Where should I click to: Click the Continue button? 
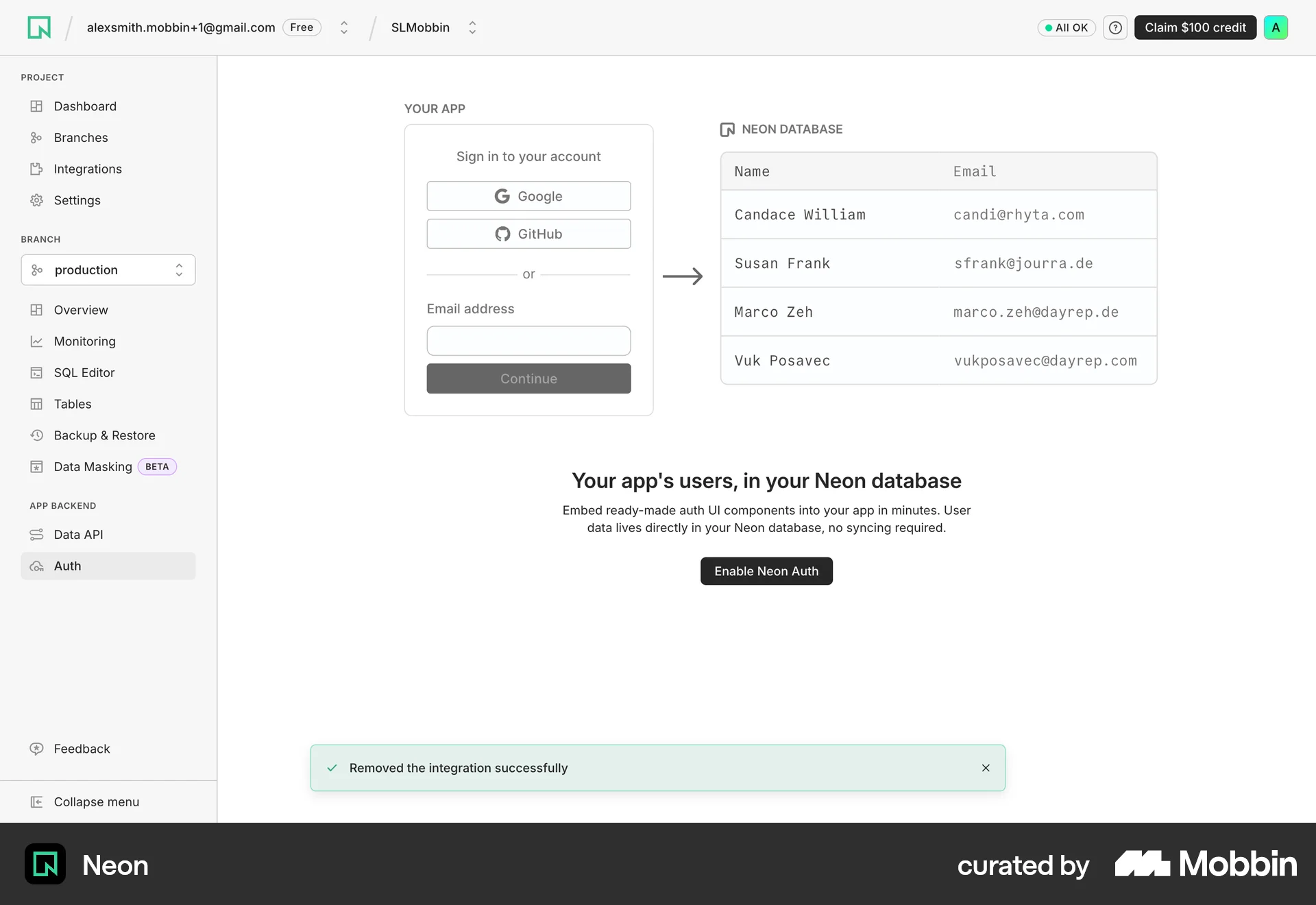(528, 378)
